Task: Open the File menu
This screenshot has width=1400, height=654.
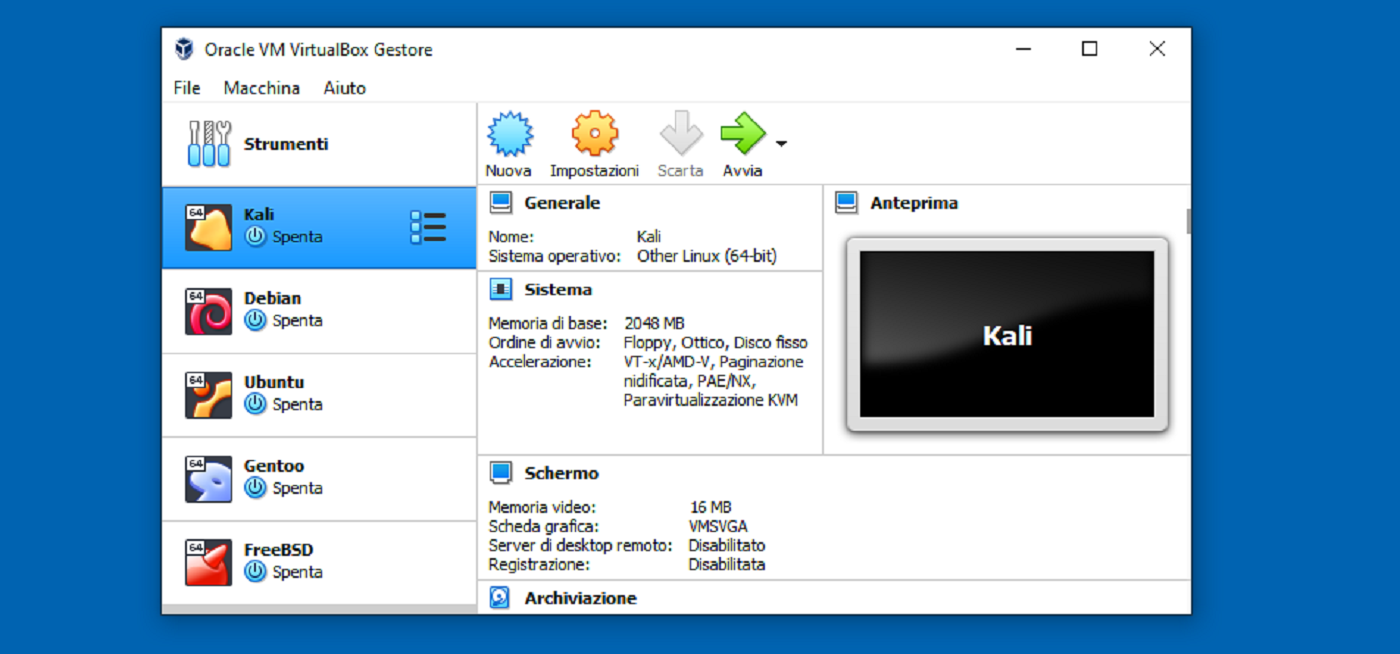Action: coord(186,88)
